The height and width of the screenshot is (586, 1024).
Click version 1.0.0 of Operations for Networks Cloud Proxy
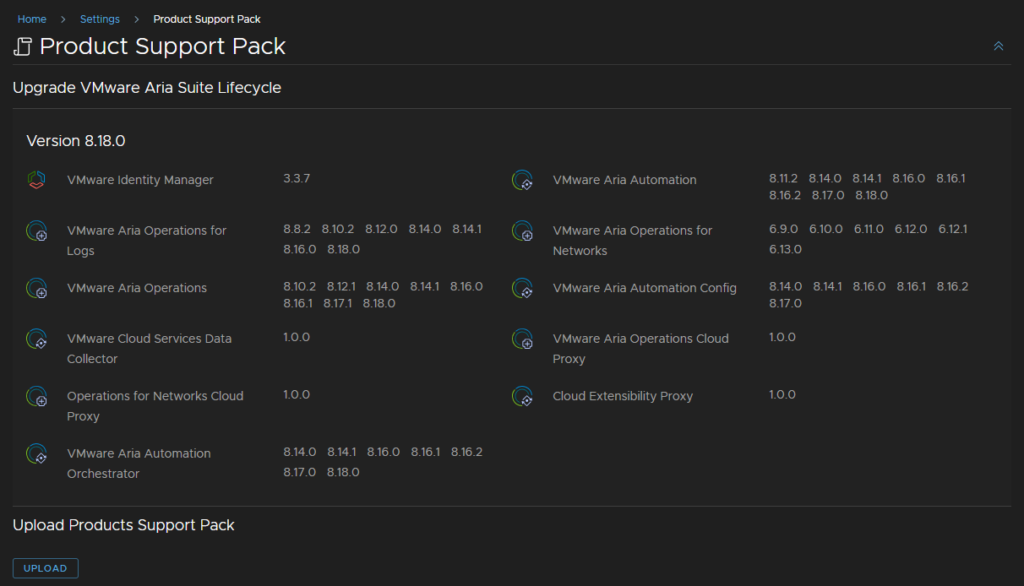tap(296, 395)
